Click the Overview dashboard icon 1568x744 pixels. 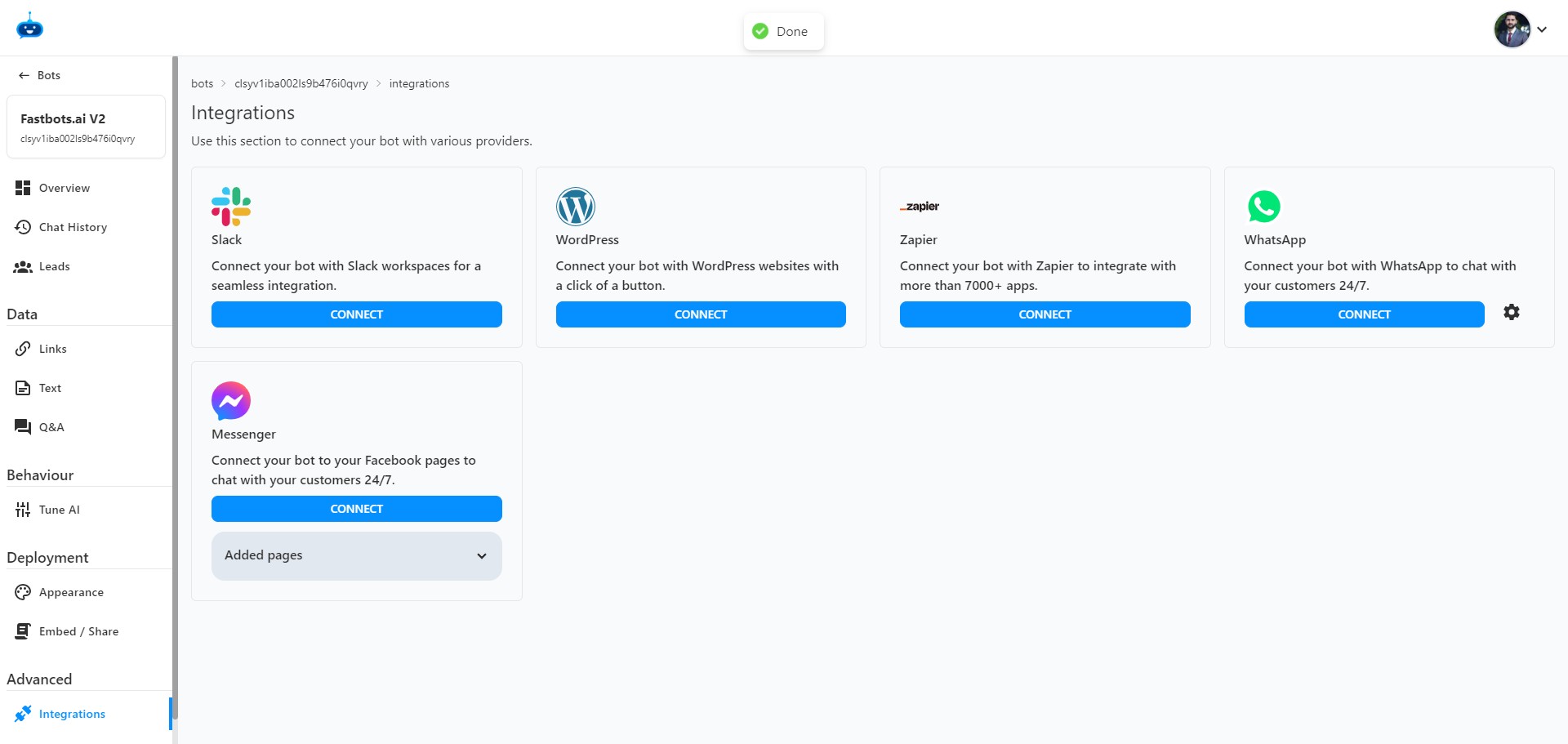[x=23, y=188]
